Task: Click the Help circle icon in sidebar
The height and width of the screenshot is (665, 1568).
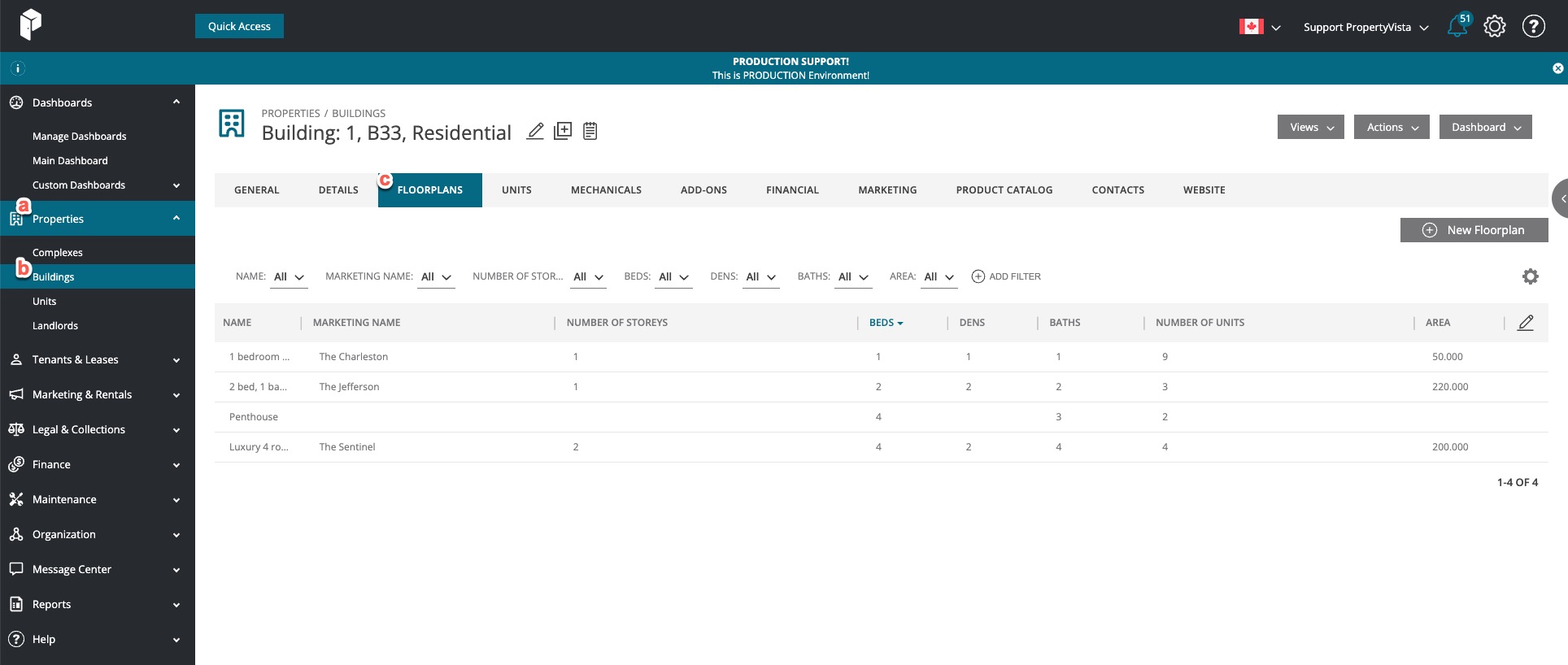Action: (16, 639)
